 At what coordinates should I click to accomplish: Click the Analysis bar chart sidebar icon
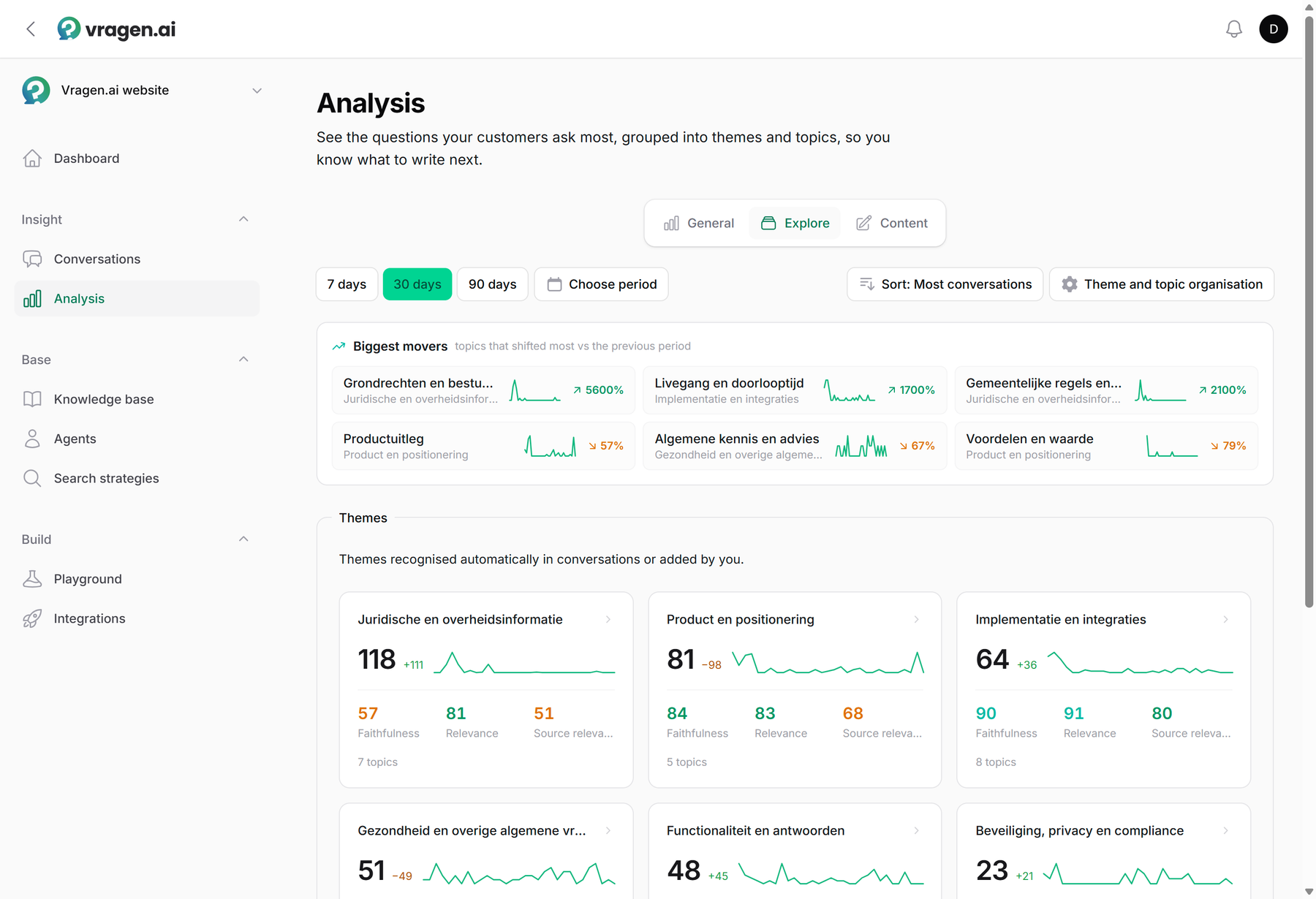32,299
